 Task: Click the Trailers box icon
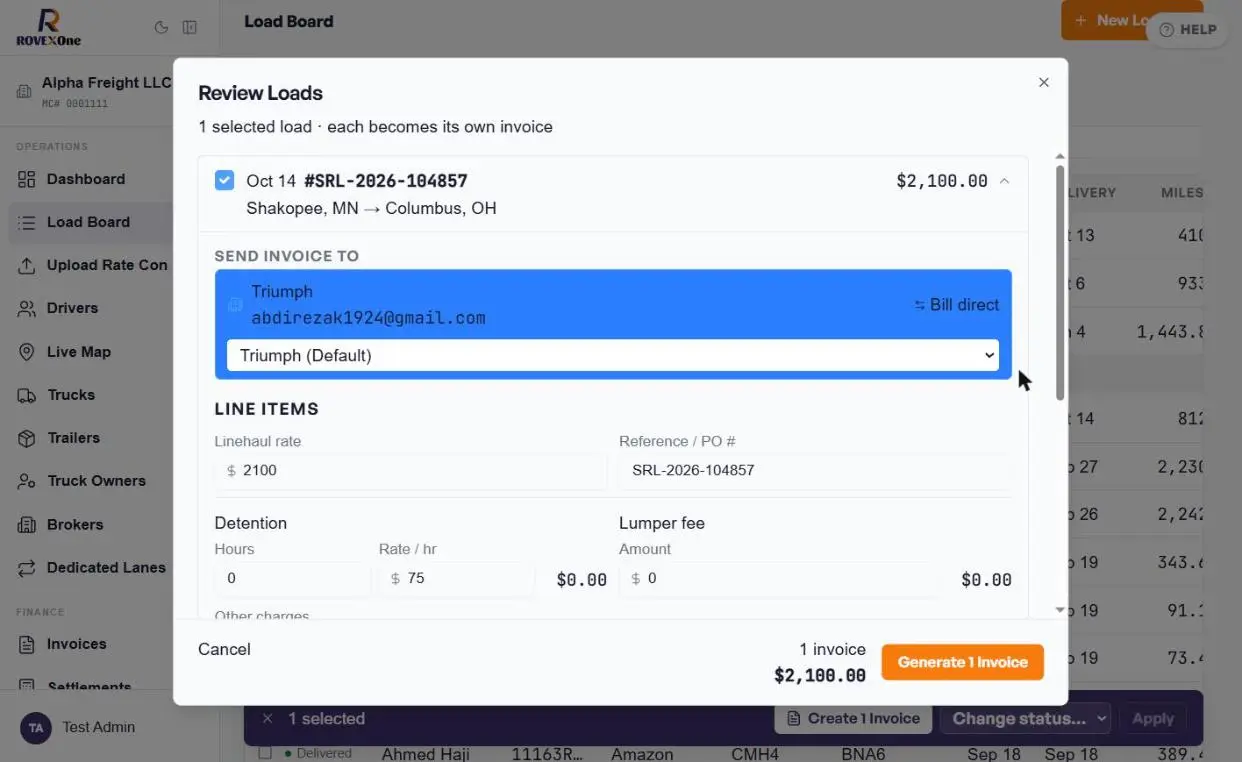[x=27, y=438]
